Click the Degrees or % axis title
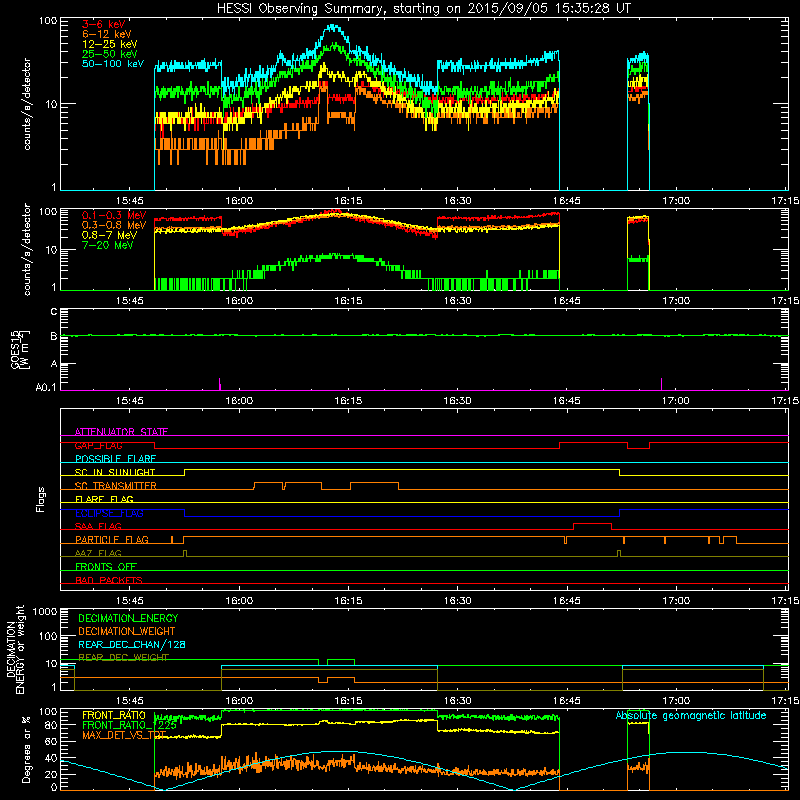The height and width of the screenshot is (800, 800). tap(26, 750)
